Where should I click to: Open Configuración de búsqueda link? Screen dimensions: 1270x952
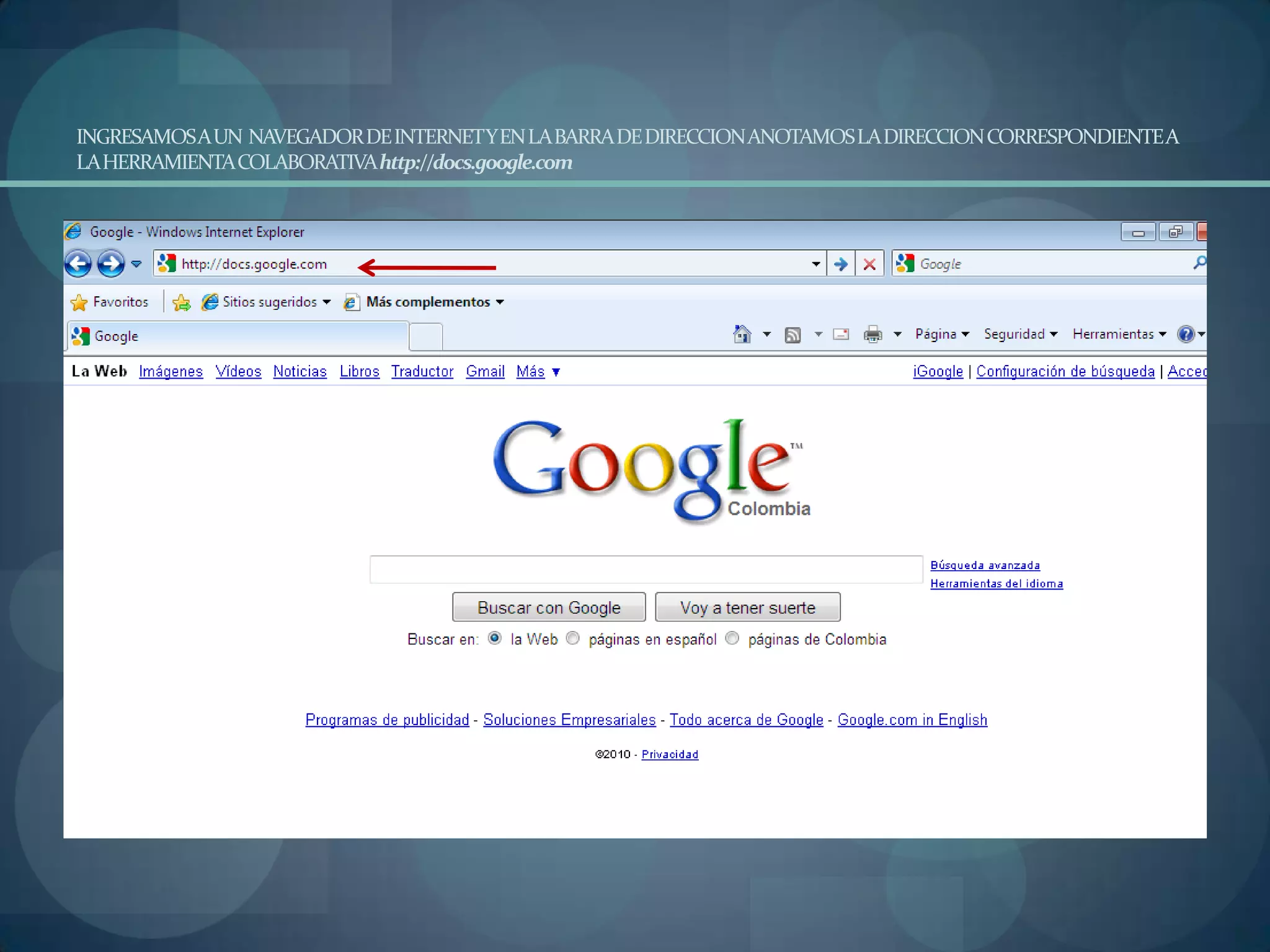pos(1065,371)
